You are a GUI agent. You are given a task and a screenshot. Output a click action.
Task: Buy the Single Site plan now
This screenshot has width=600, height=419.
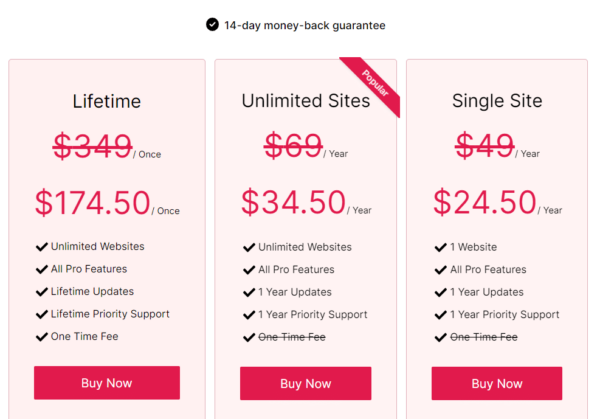click(497, 384)
